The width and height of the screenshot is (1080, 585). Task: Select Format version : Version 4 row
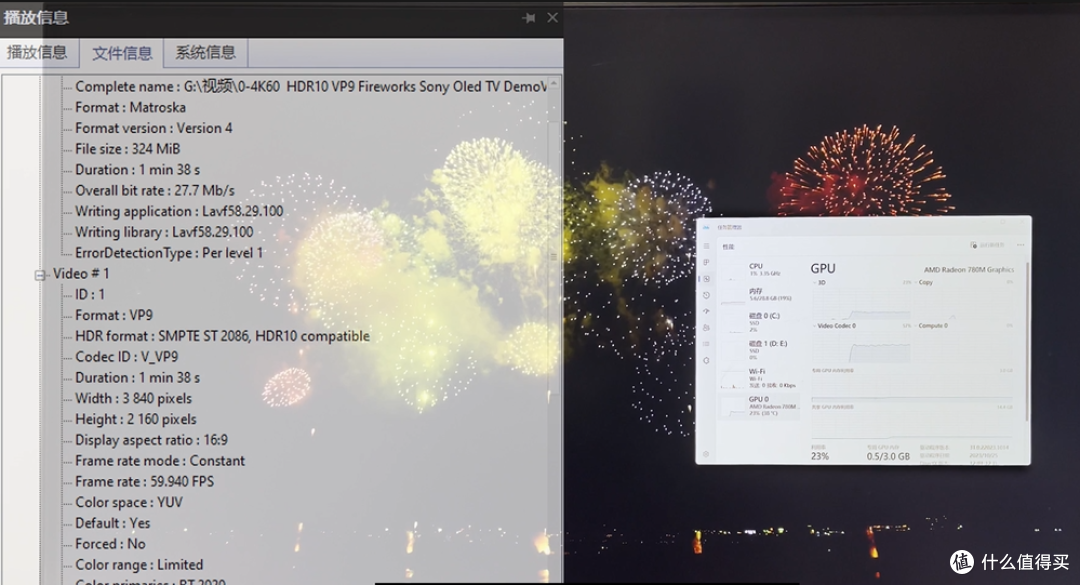(x=154, y=128)
